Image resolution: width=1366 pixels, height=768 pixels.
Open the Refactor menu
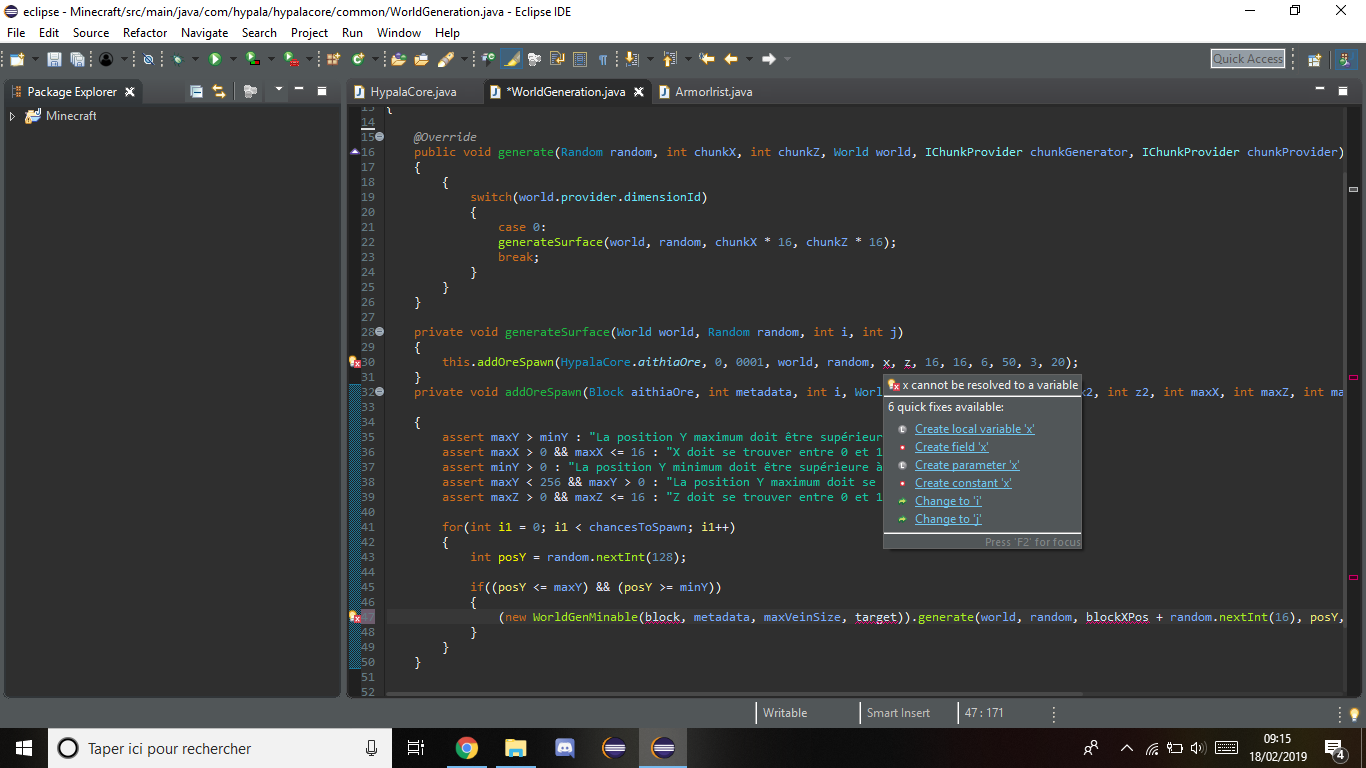pyautogui.click(x=145, y=32)
